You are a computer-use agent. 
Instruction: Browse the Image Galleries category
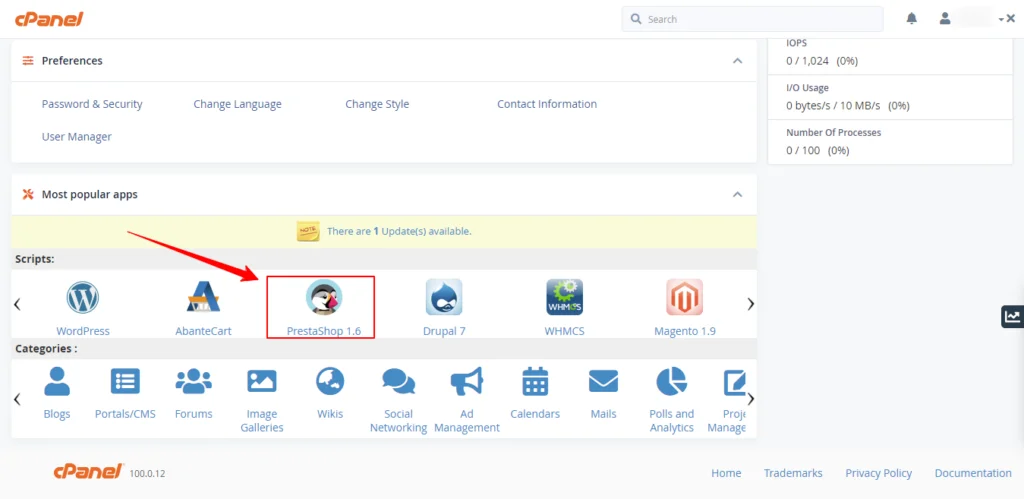[x=261, y=381]
